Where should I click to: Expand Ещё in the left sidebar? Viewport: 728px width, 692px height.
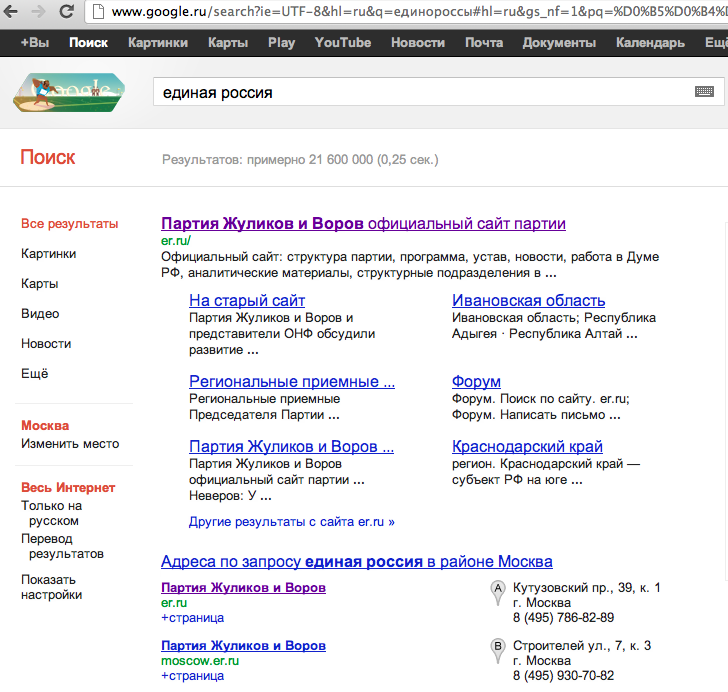[x=34, y=374]
